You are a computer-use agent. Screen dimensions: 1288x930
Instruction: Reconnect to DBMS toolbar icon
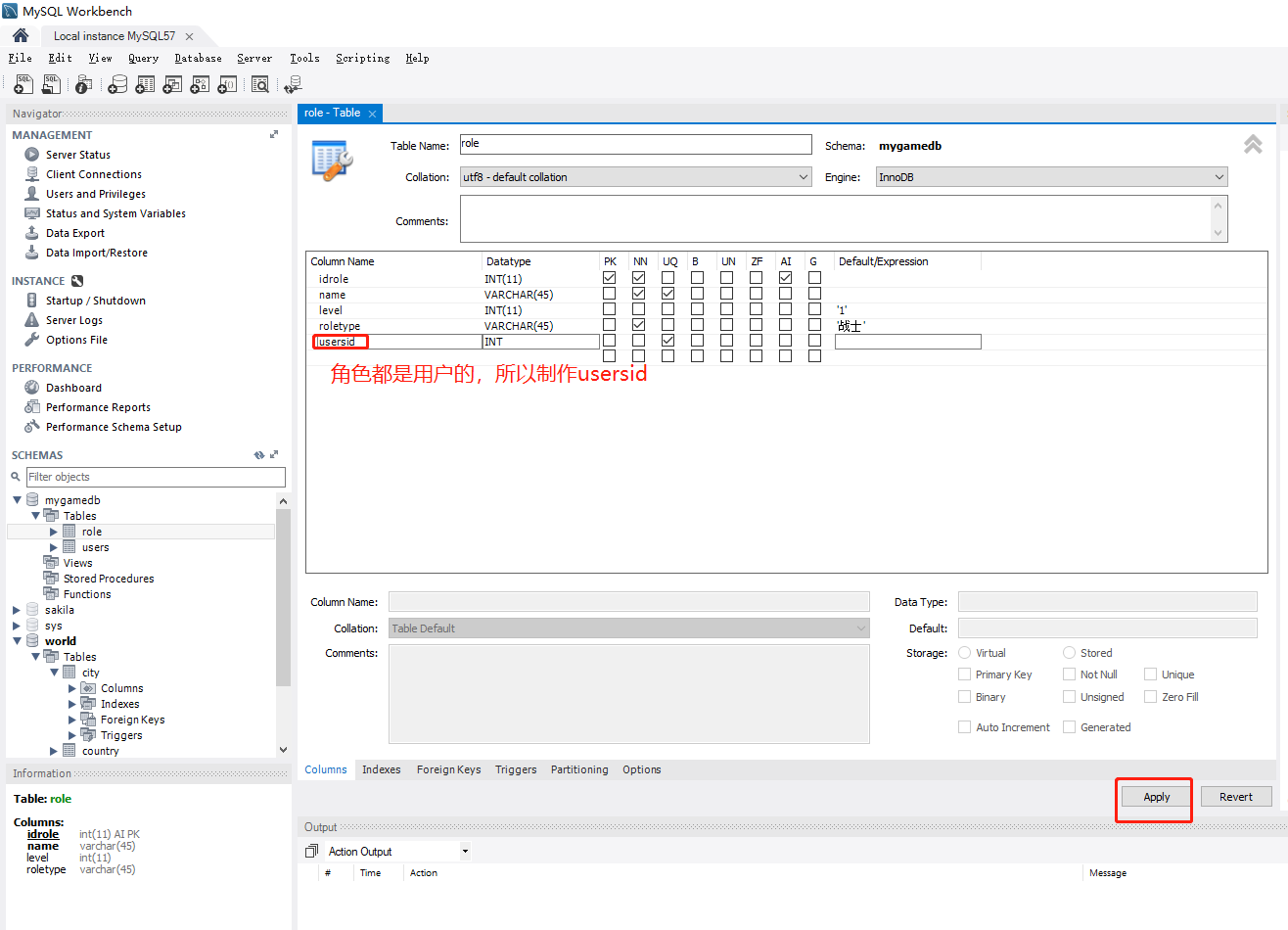point(293,85)
